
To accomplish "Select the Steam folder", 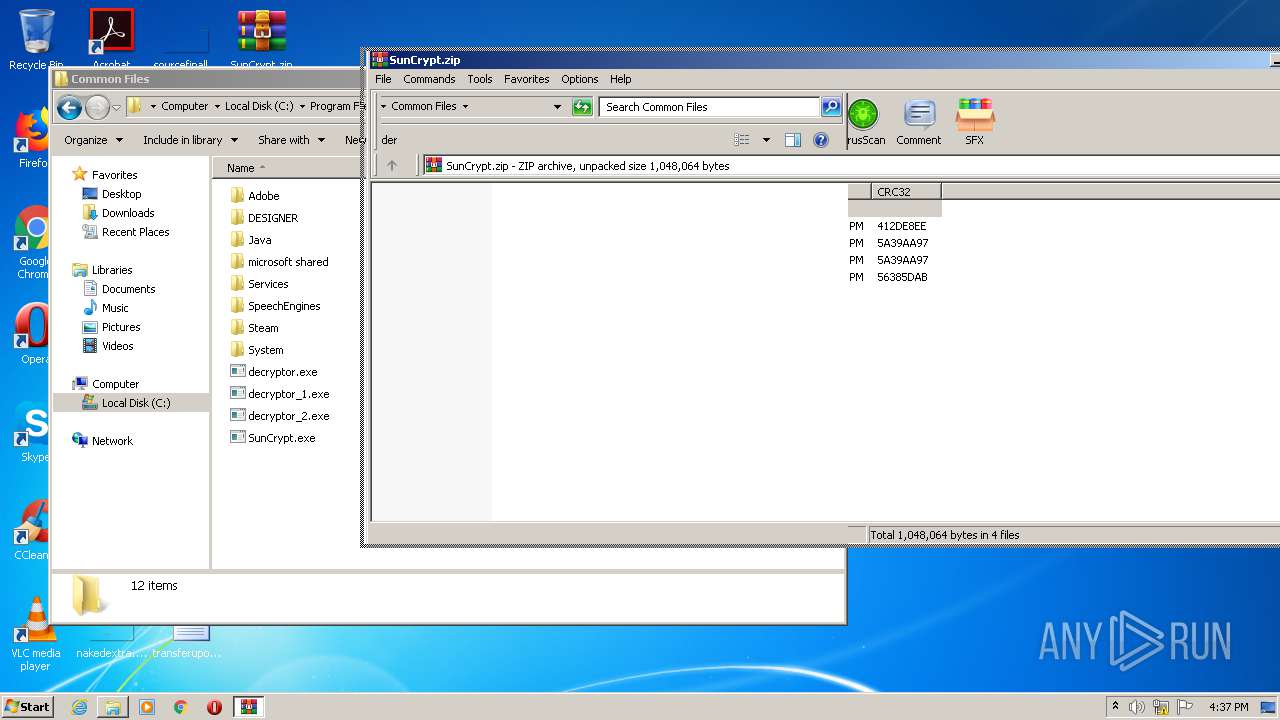I will point(263,328).
